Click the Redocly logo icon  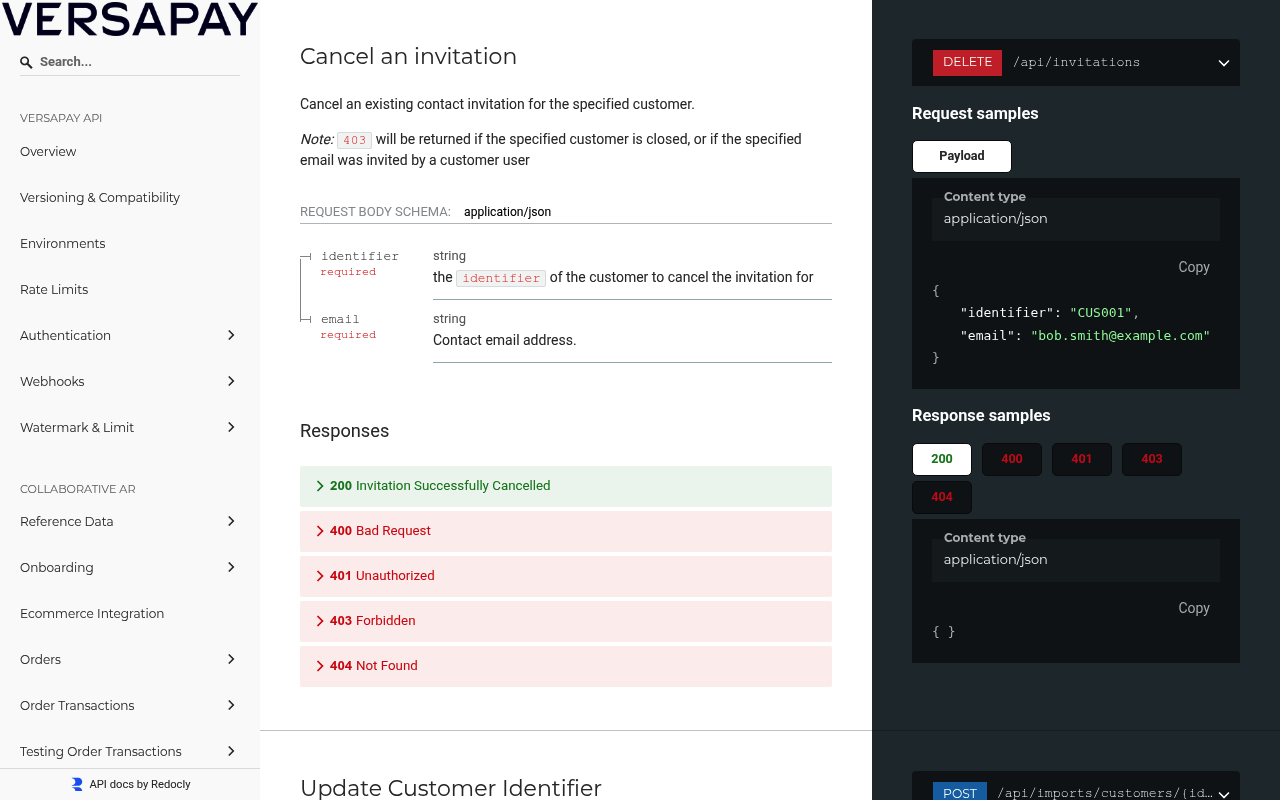tap(77, 784)
